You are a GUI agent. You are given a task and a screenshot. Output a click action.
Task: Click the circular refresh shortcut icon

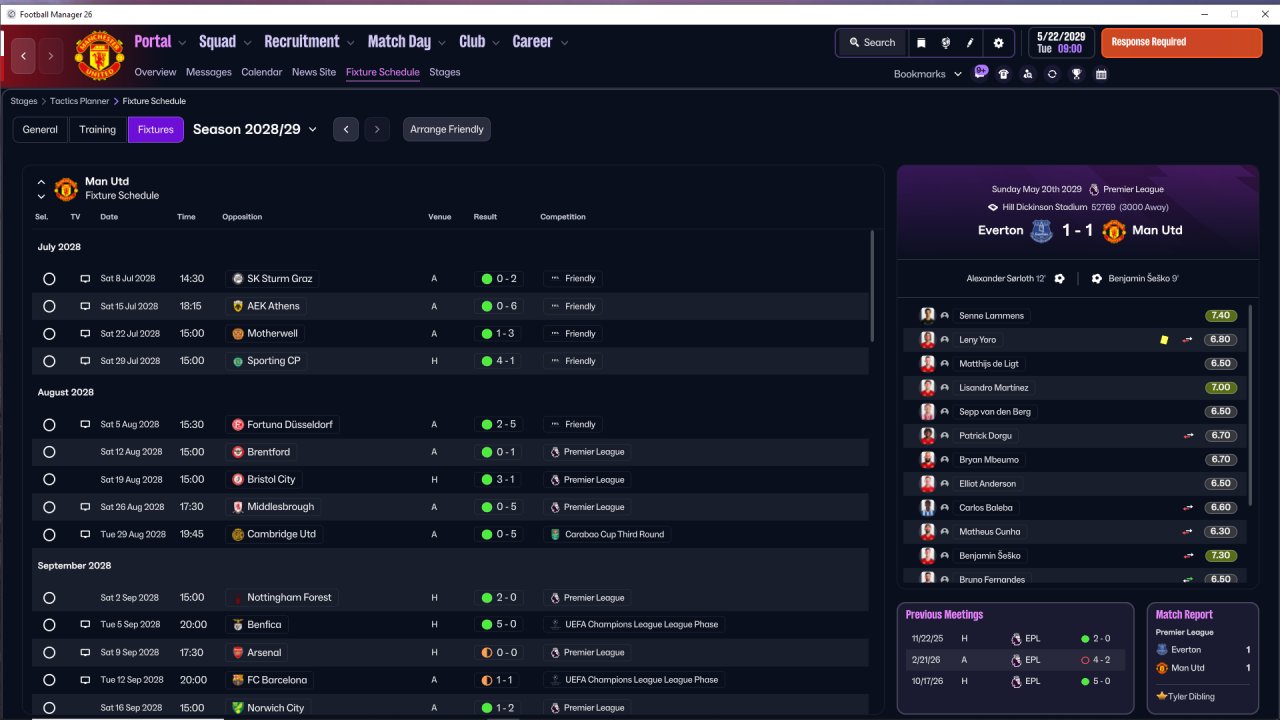(1052, 74)
